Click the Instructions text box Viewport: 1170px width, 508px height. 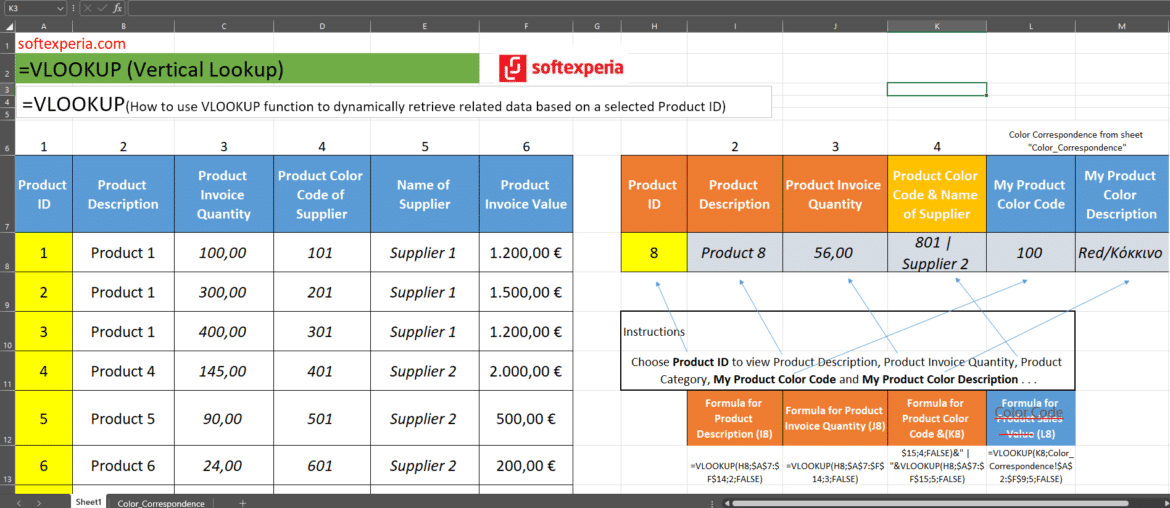(x=848, y=351)
